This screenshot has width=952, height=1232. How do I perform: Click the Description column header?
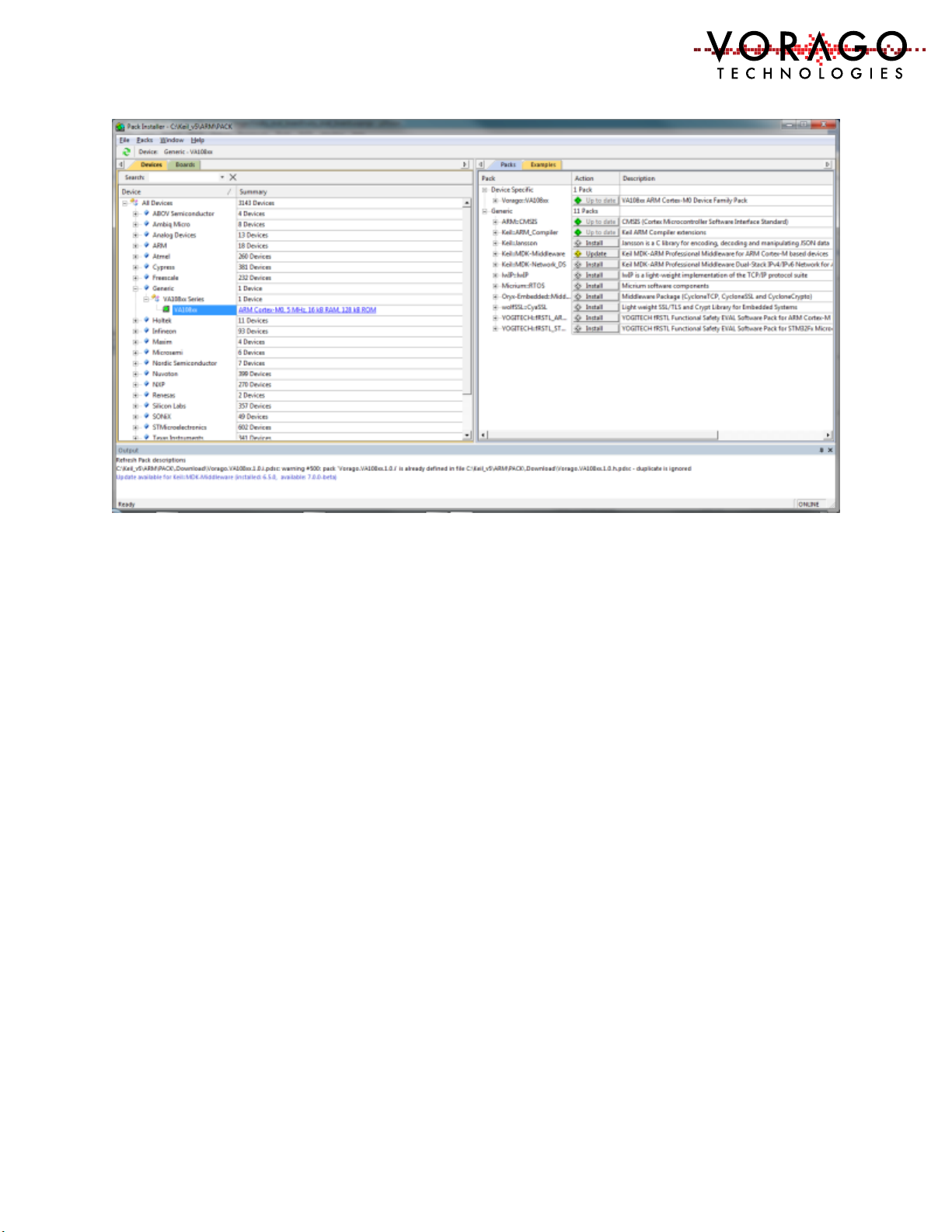726,178
